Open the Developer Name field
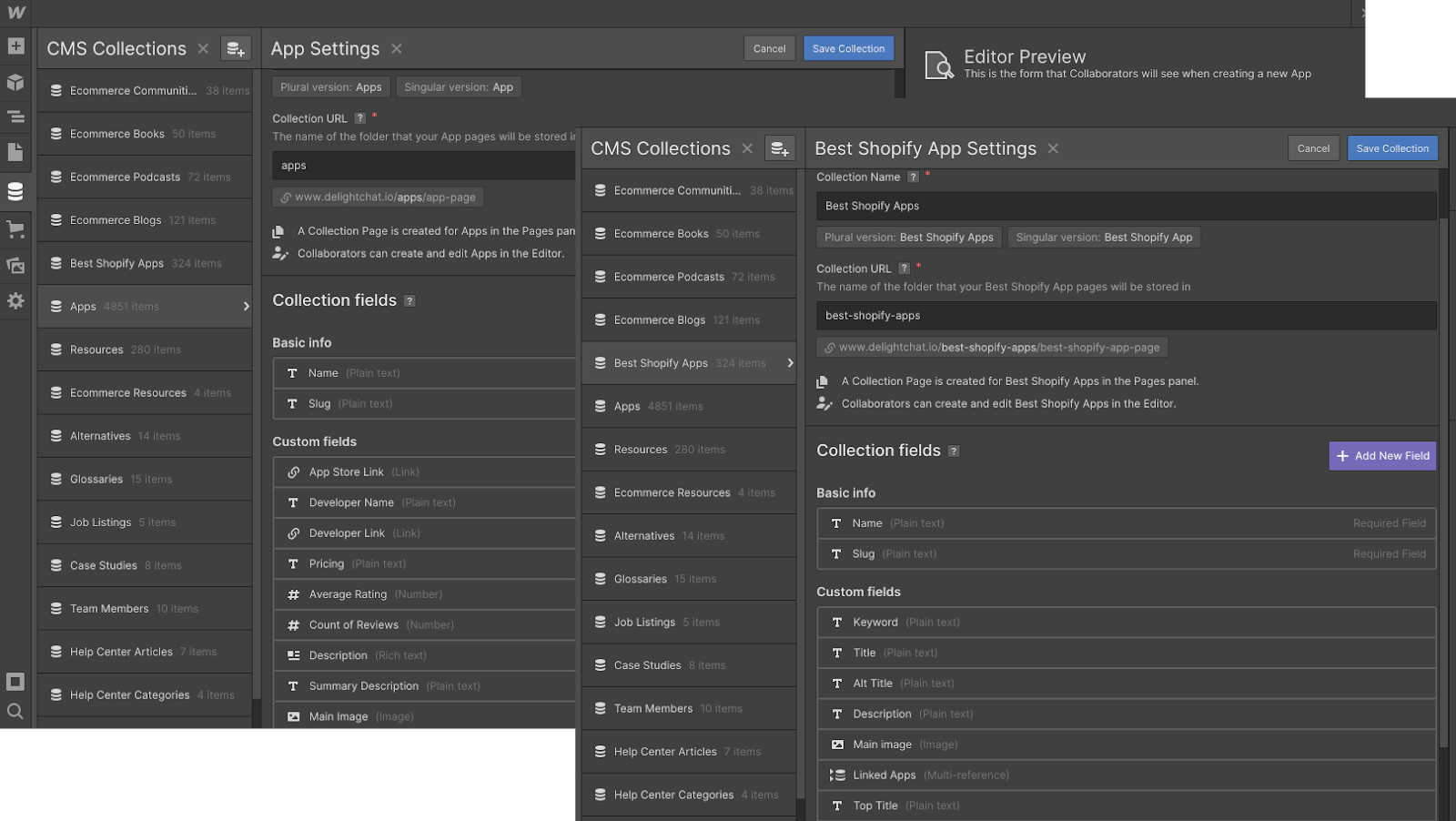This screenshot has width=1456, height=821. click(424, 502)
